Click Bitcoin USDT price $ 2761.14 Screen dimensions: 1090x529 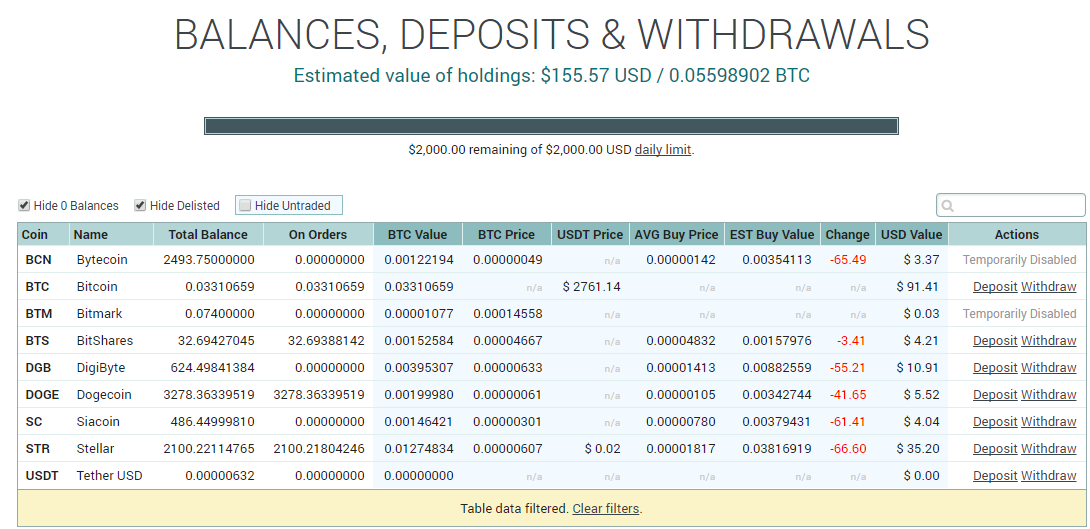(x=591, y=286)
